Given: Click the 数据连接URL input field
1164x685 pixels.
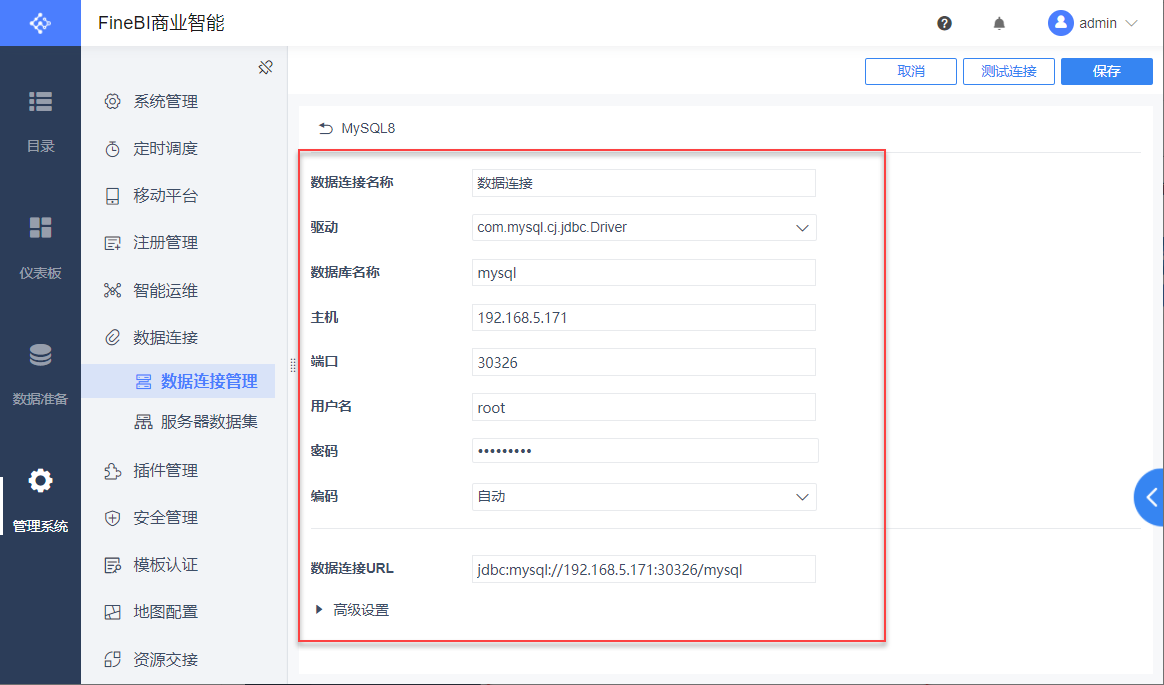Looking at the screenshot, I should click(644, 569).
